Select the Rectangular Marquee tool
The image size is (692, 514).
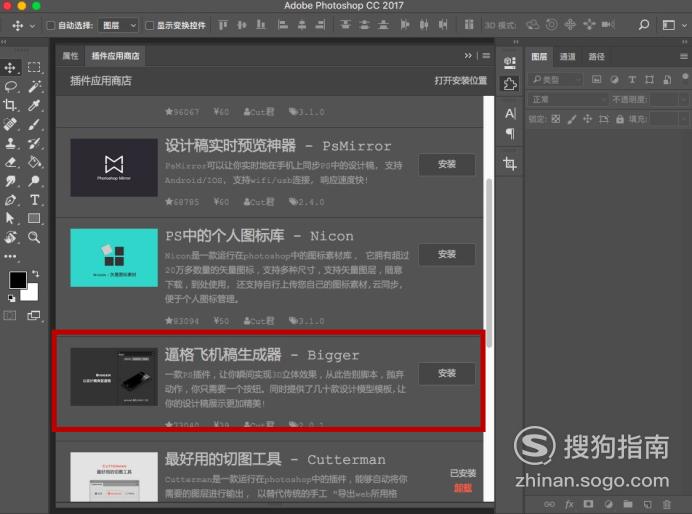coord(34,67)
